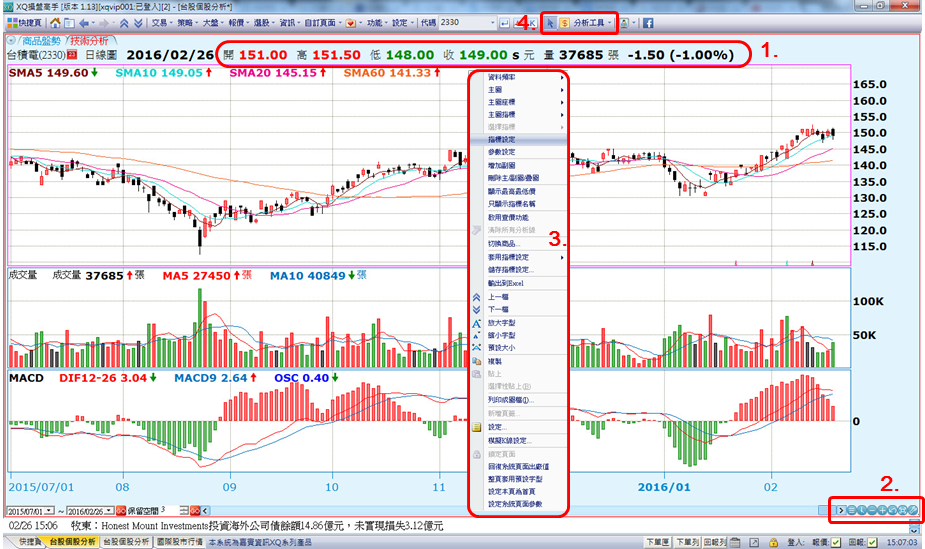Viewport: 925px width, 549px height.
Task: Open the 快捷頁 shortcut page button
Action: pyautogui.click(x=24, y=23)
